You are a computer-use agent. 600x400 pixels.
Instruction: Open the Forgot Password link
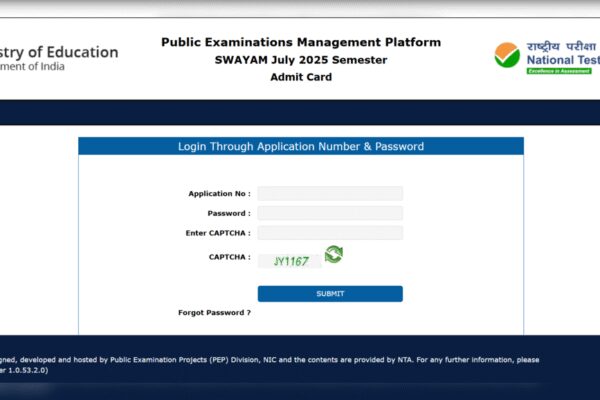[x=214, y=313]
